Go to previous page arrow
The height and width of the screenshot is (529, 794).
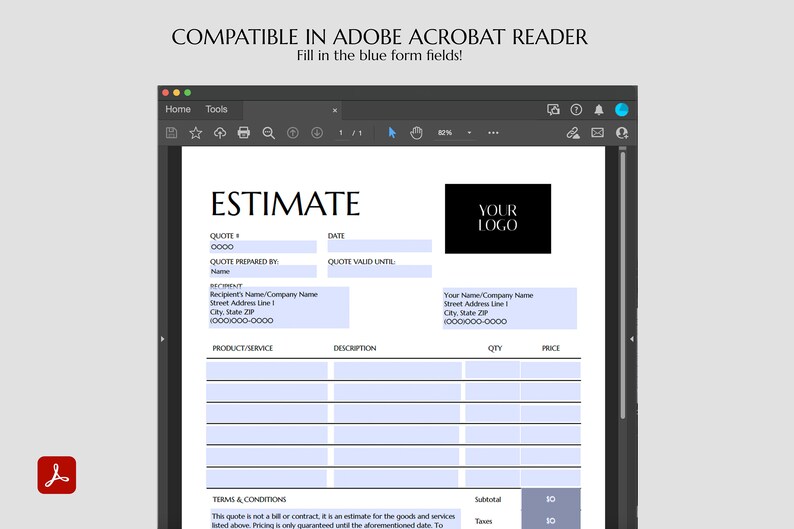pos(293,133)
